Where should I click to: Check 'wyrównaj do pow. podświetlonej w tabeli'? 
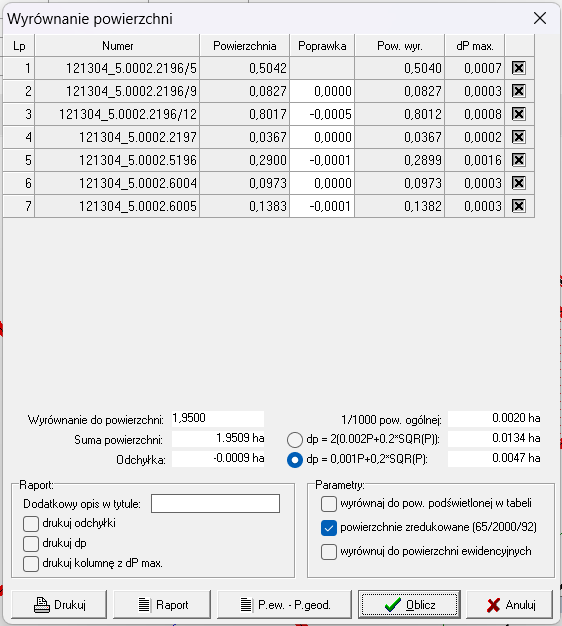pyautogui.click(x=328, y=504)
